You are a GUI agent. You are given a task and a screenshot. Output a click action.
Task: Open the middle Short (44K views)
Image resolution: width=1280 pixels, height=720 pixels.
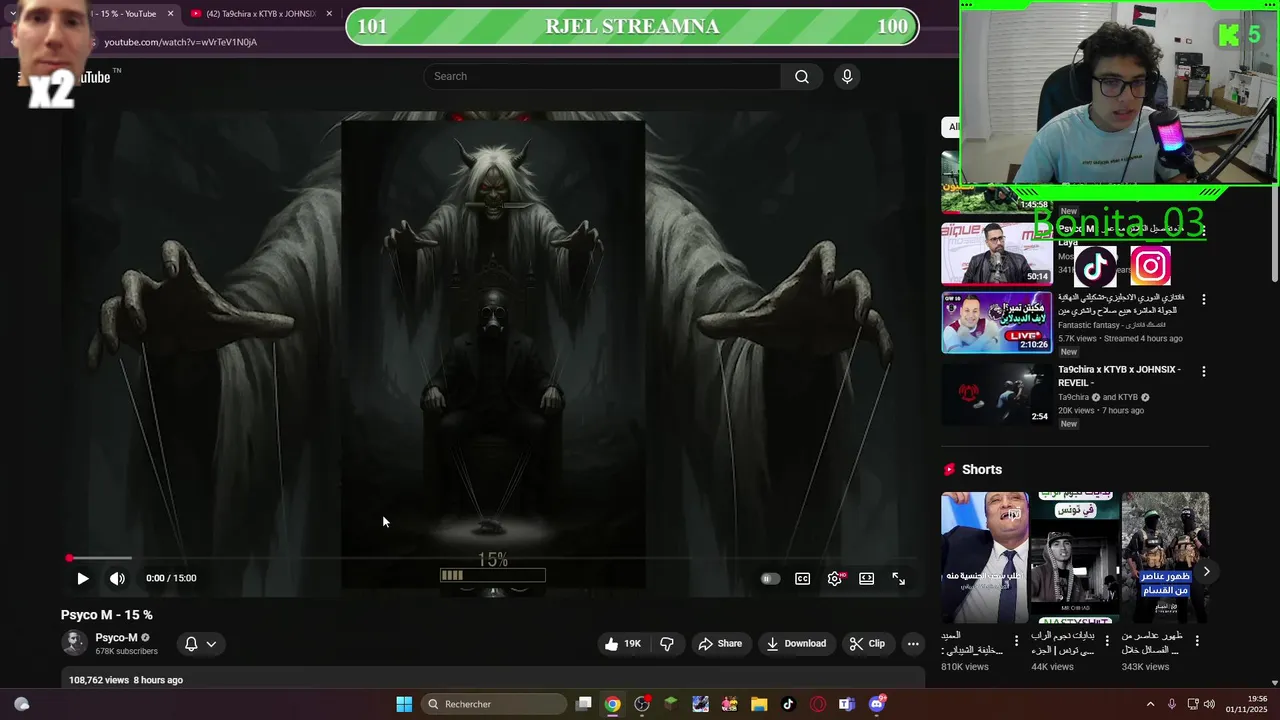coord(1075,557)
